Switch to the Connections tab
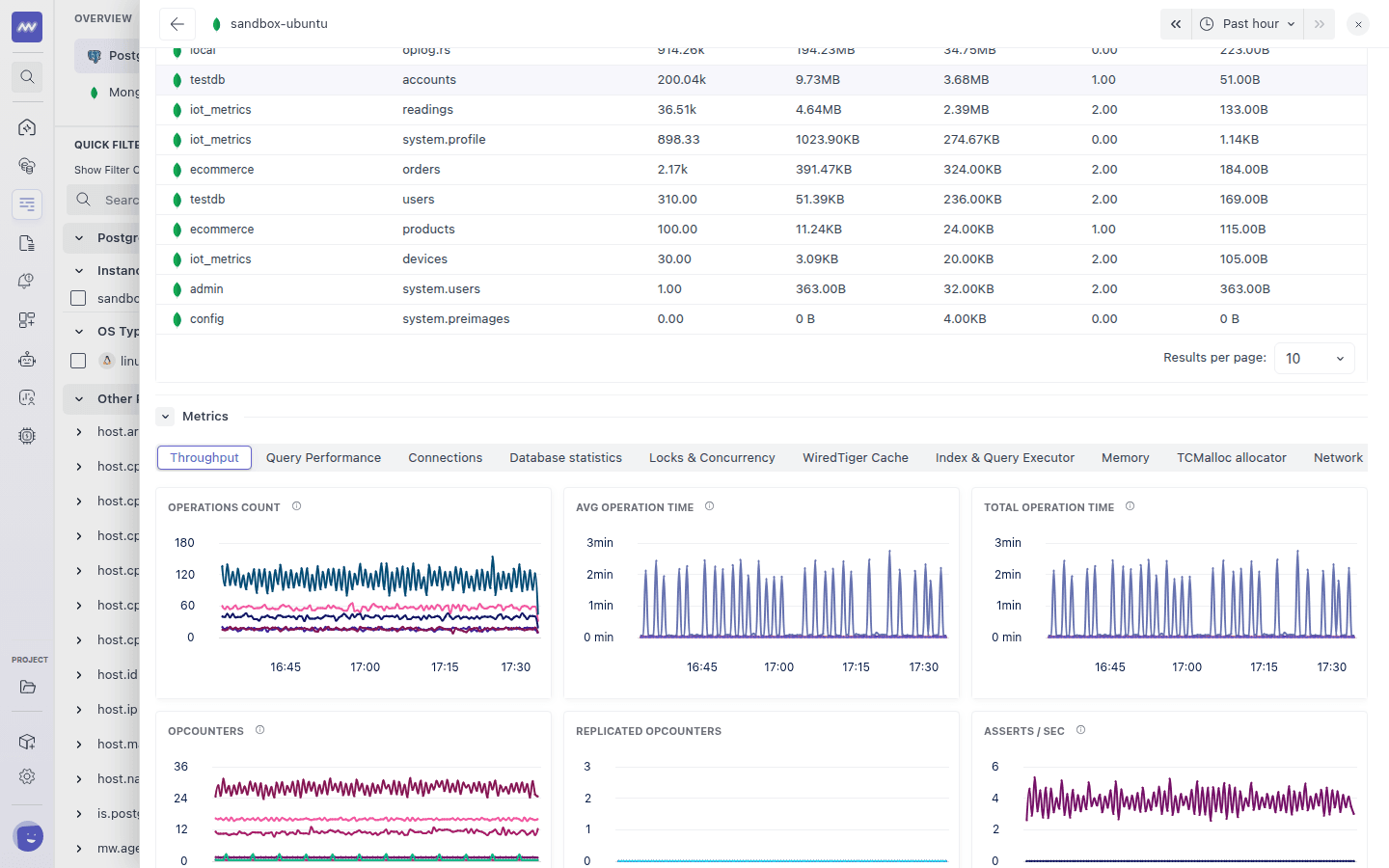The image size is (1389, 868). (x=445, y=458)
